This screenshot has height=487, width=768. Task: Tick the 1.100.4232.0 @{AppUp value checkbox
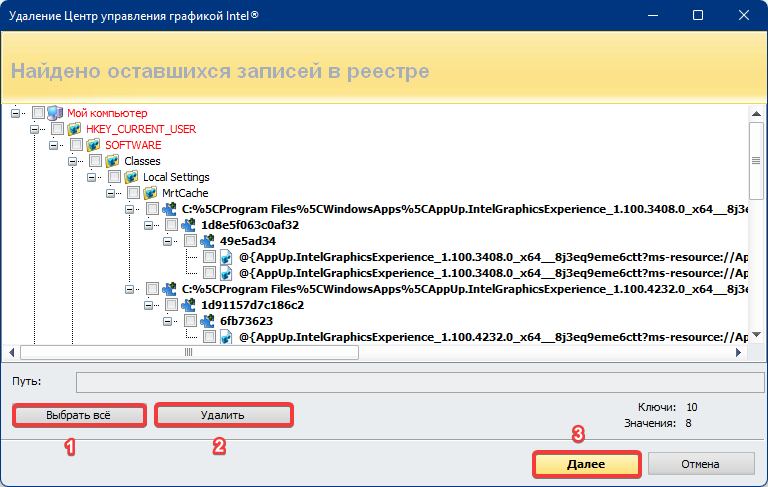(x=210, y=337)
